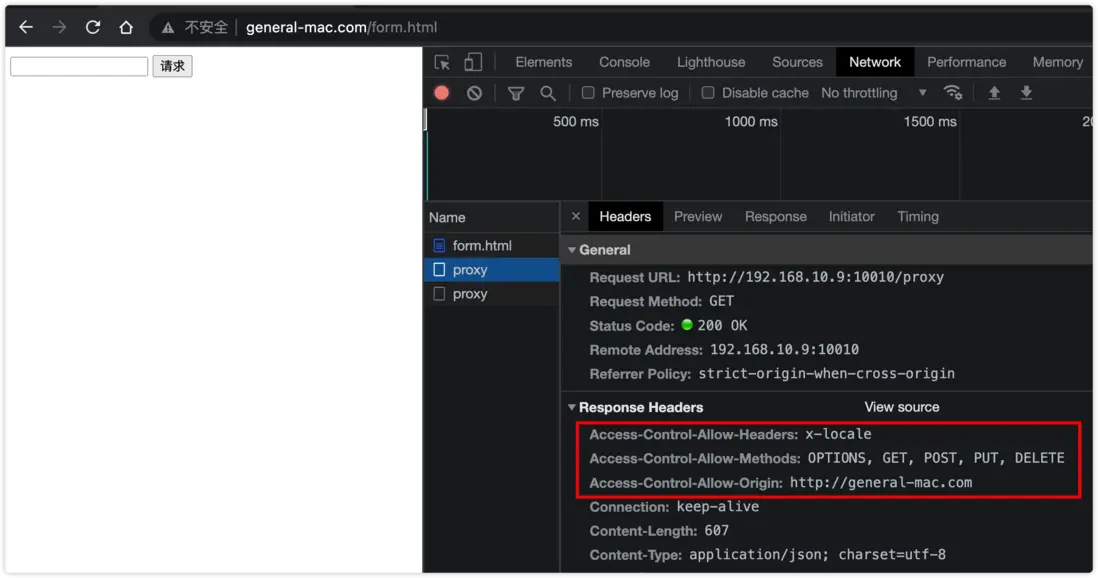Click the 1000 ms timeline marker

pyautogui.click(x=751, y=122)
